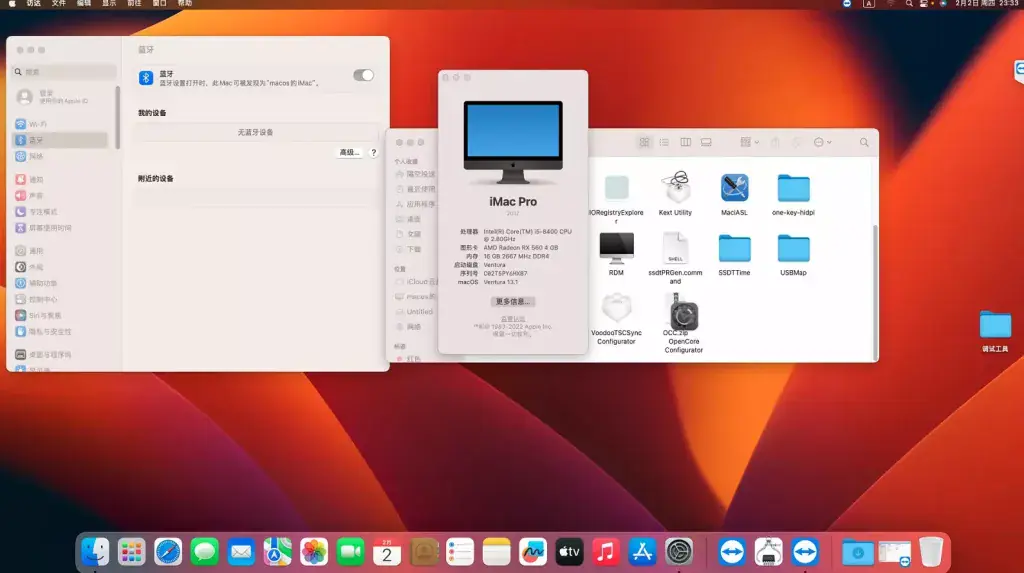Open Siri settings in the settings sidebar

60,316
